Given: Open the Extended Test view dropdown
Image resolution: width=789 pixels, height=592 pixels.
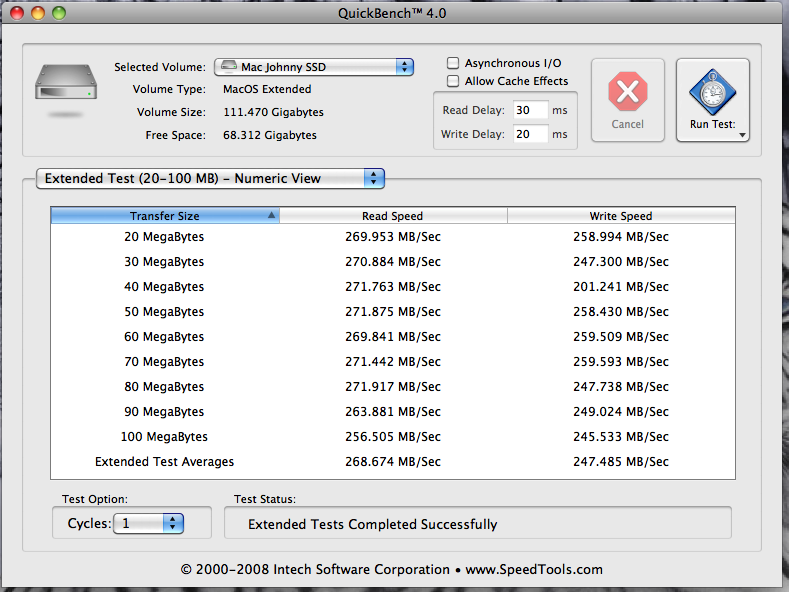Looking at the screenshot, I should 210,179.
